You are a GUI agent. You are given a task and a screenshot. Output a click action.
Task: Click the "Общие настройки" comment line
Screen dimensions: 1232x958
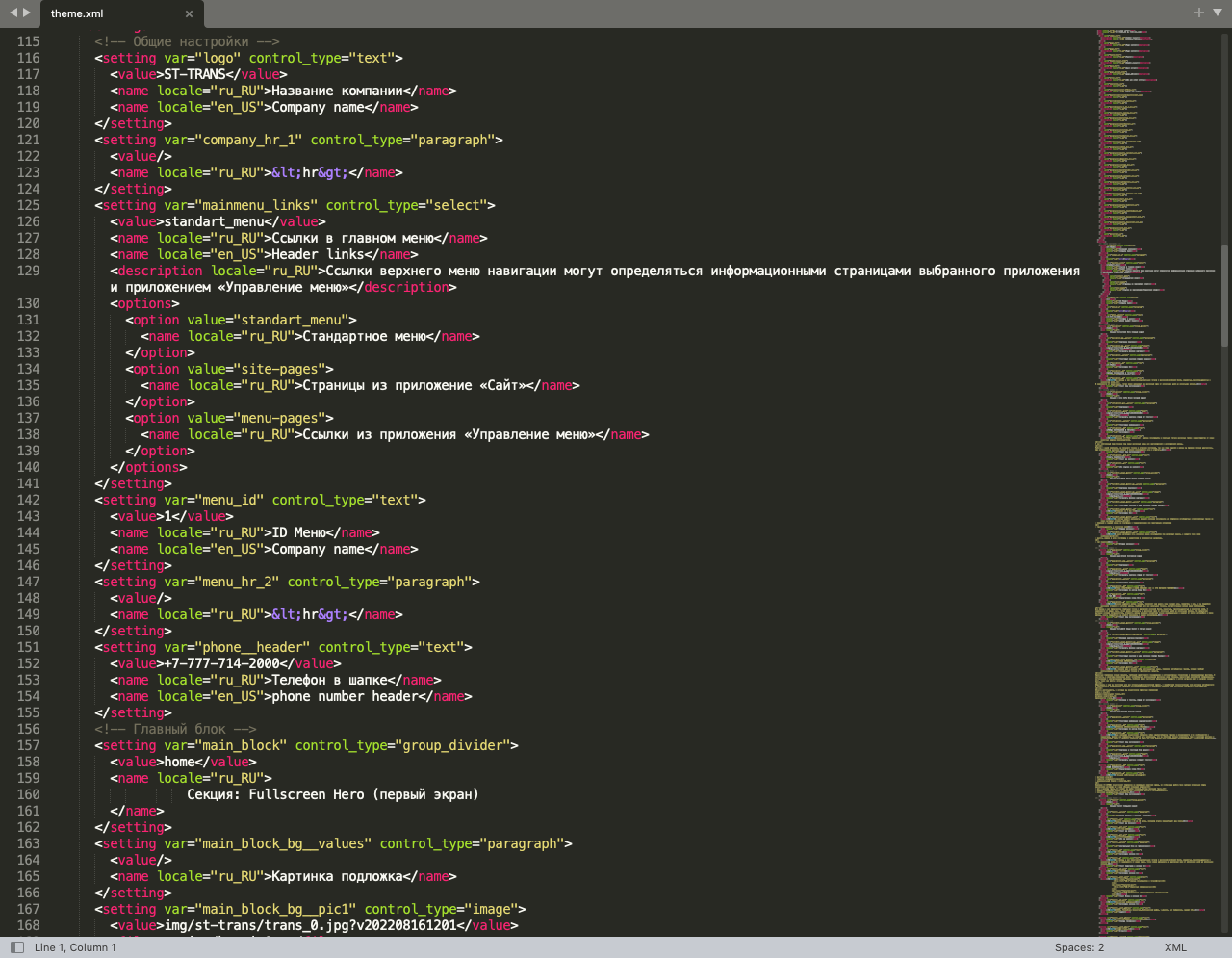[187, 41]
